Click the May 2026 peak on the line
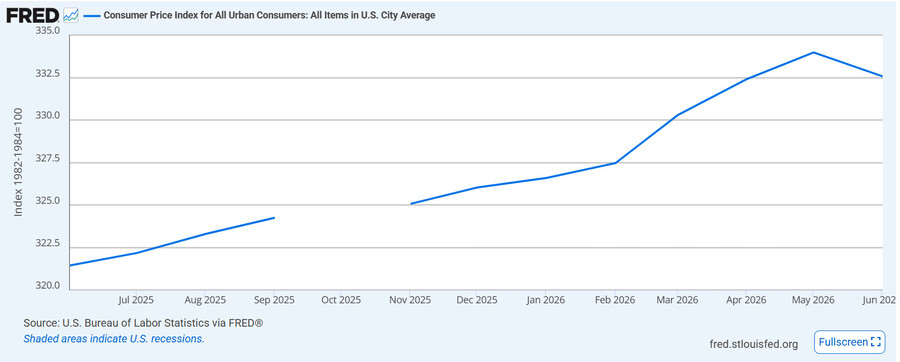The height and width of the screenshot is (362, 900). (813, 53)
